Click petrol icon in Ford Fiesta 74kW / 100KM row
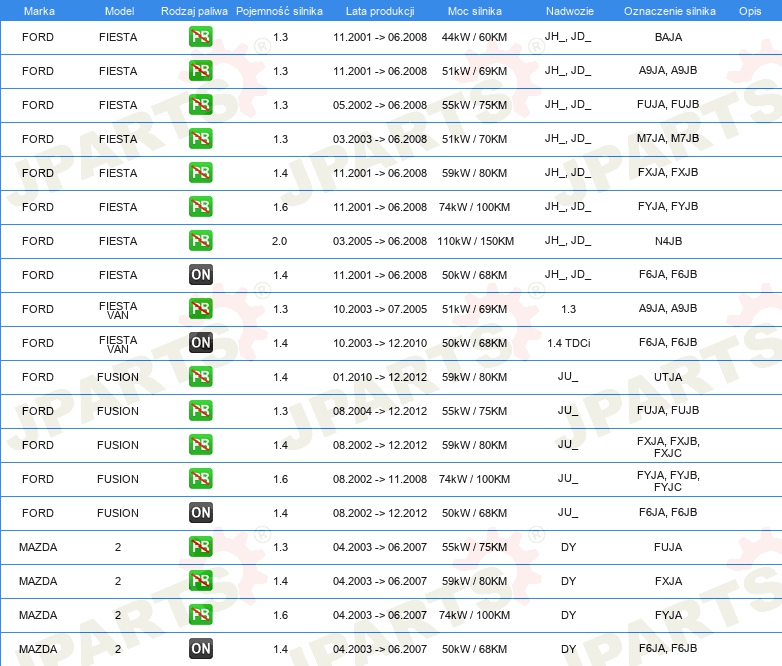This screenshot has width=782, height=666. pos(200,207)
